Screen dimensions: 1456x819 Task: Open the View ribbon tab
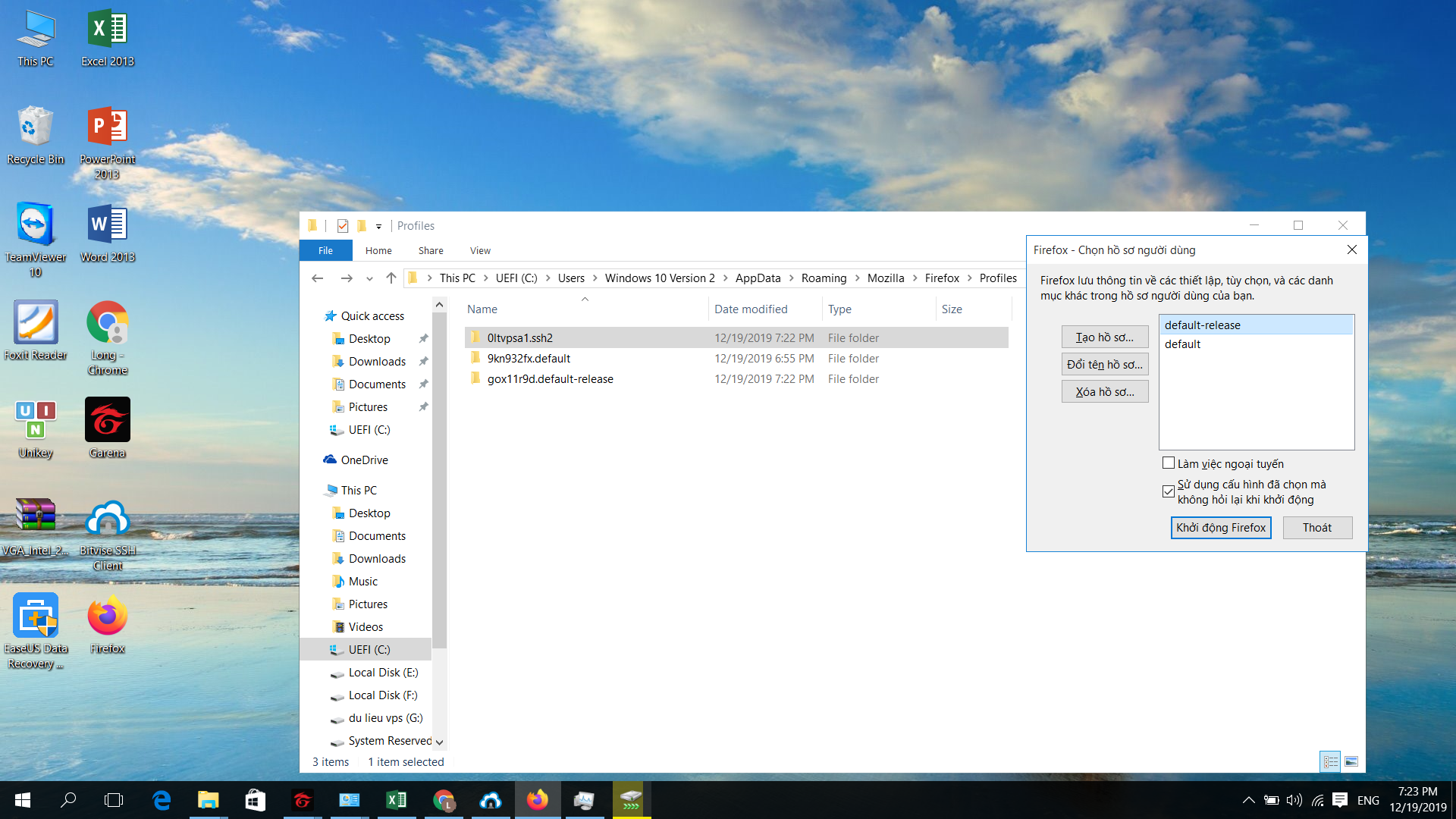(x=480, y=250)
